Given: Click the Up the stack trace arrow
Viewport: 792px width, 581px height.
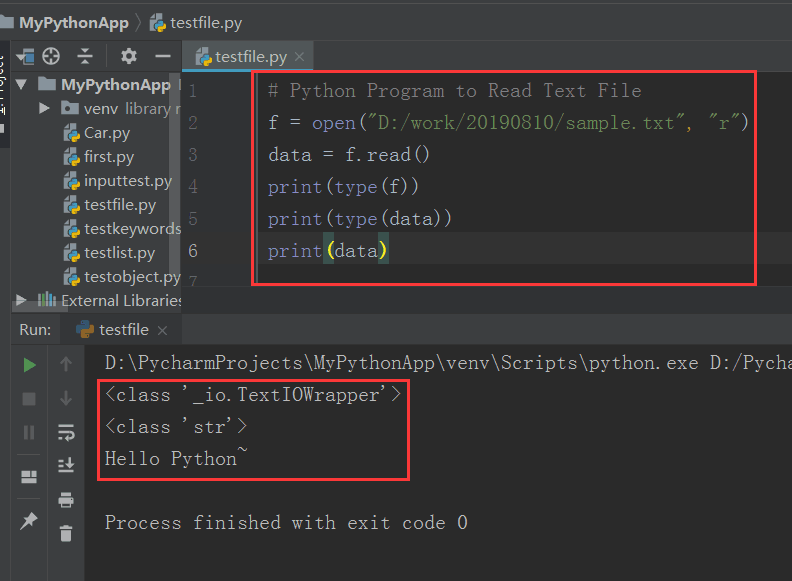Looking at the screenshot, I should click(x=66, y=364).
